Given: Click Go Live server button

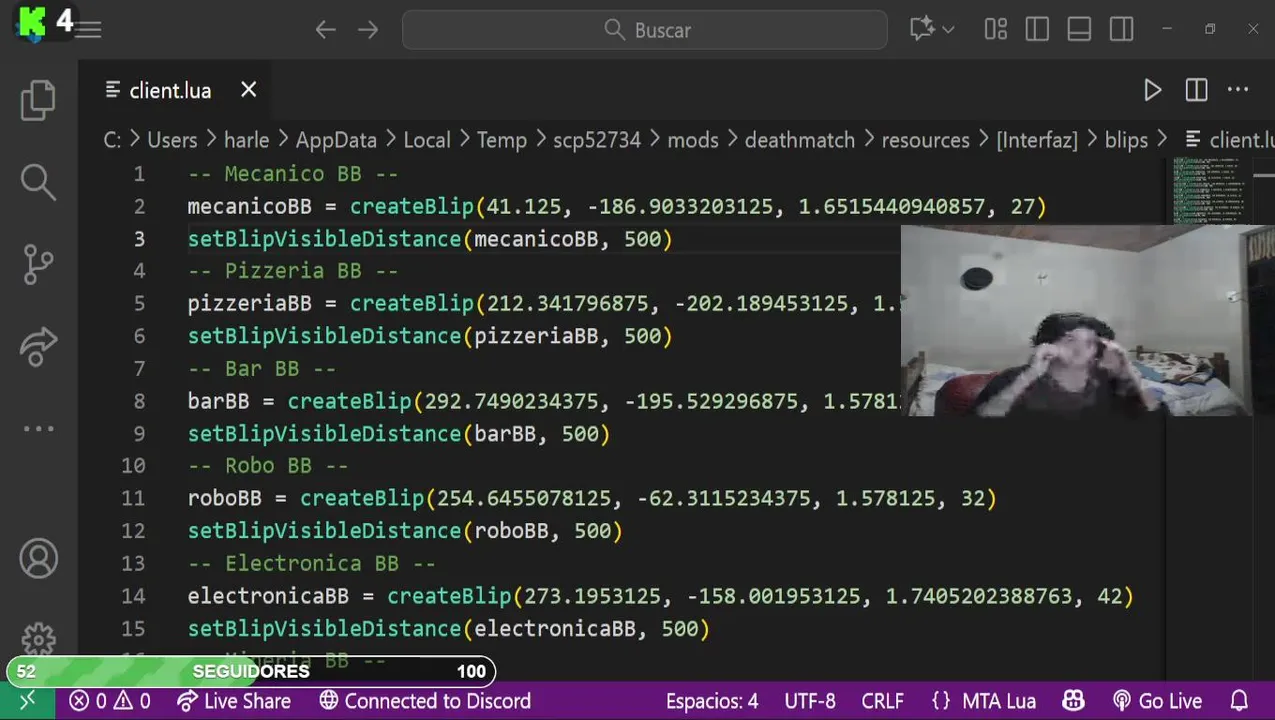Looking at the screenshot, I should [x=1157, y=701].
